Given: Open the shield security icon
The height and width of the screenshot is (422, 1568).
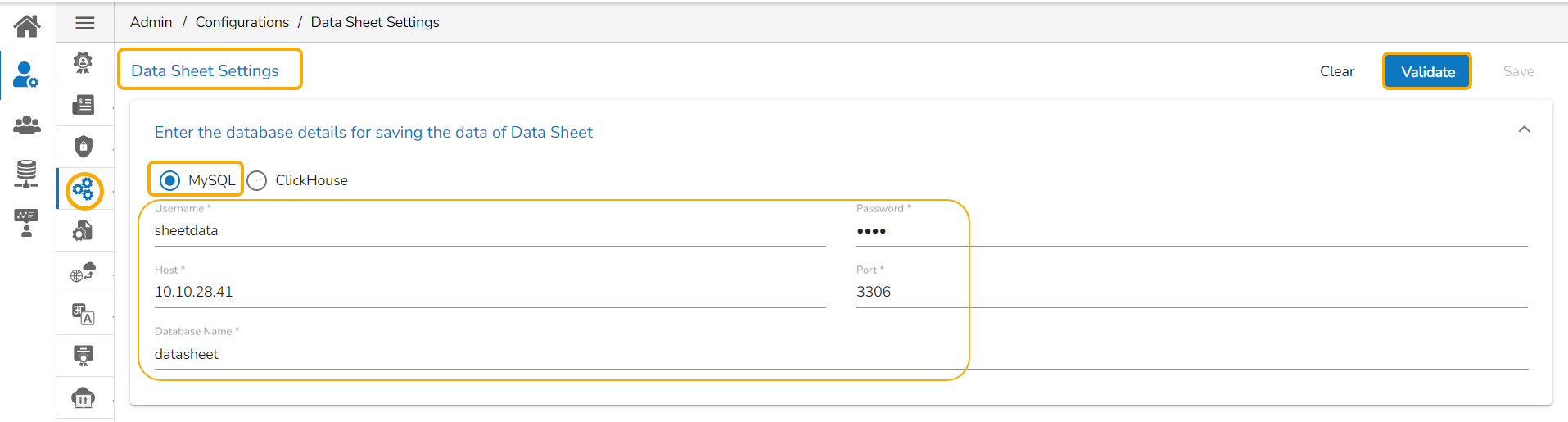Looking at the screenshot, I should pyautogui.click(x=84, y=147).
